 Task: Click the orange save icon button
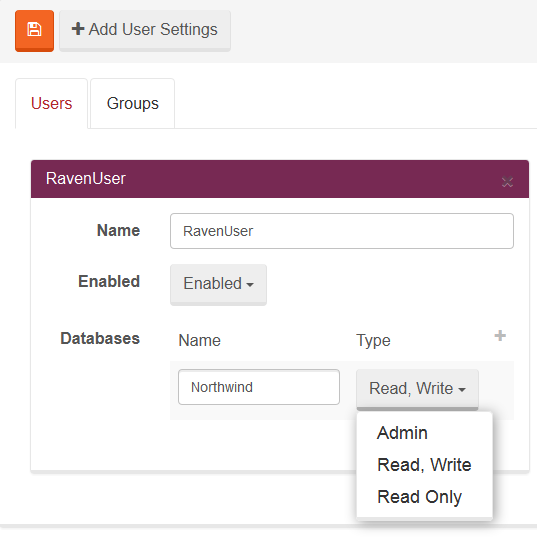coord(34,30)
